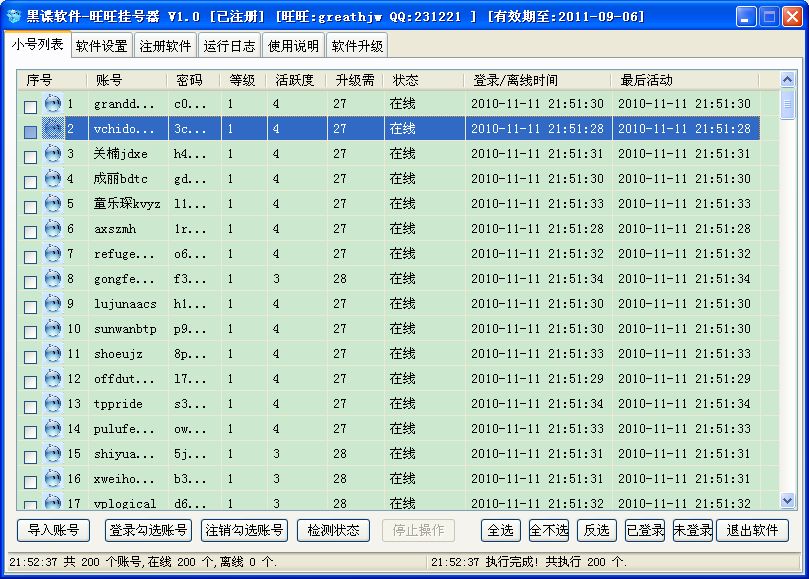
Task: Click the 登录勾选账号 button
Action: (148, 530)
